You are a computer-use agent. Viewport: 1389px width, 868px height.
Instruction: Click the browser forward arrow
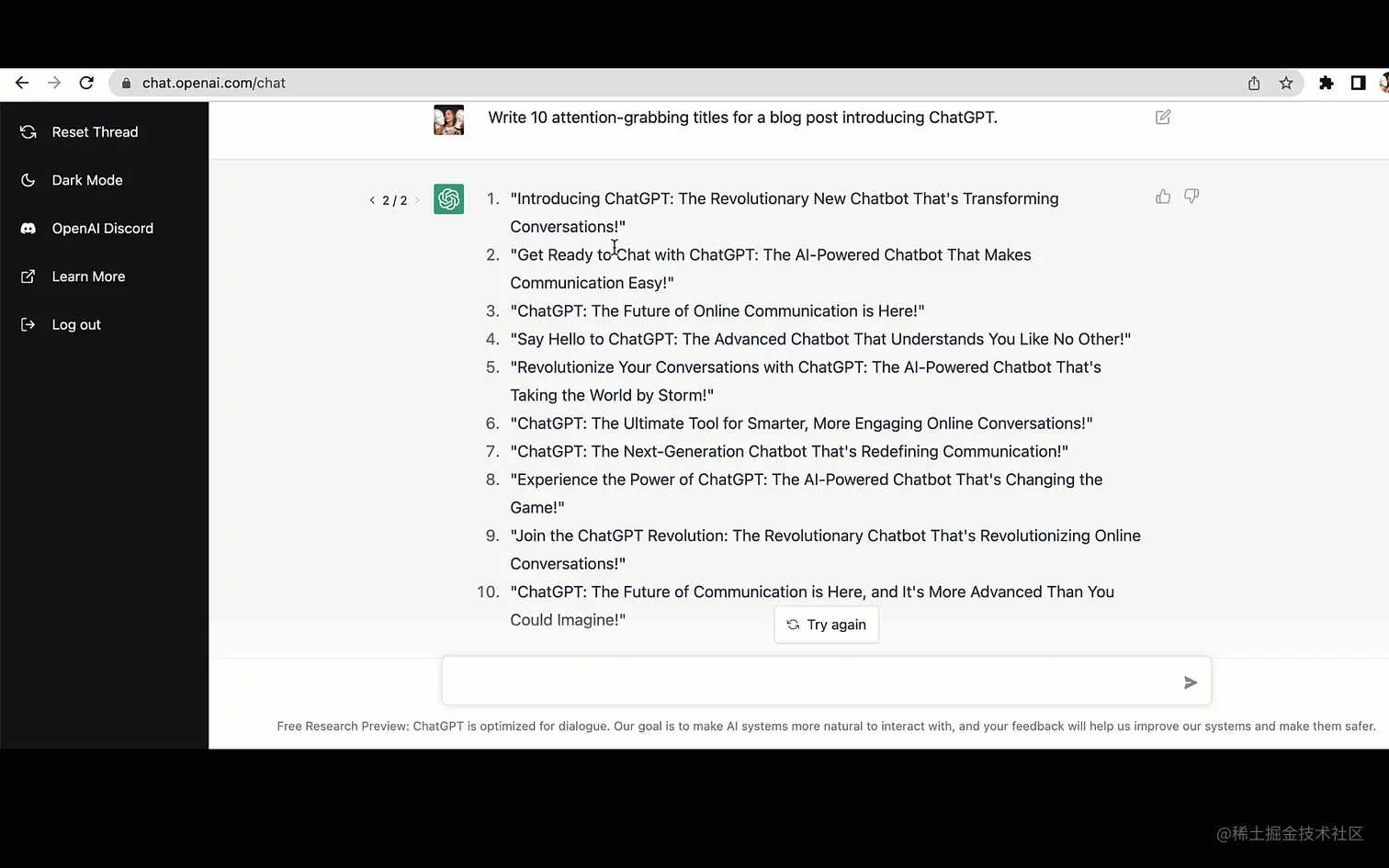tap(54, 83)
